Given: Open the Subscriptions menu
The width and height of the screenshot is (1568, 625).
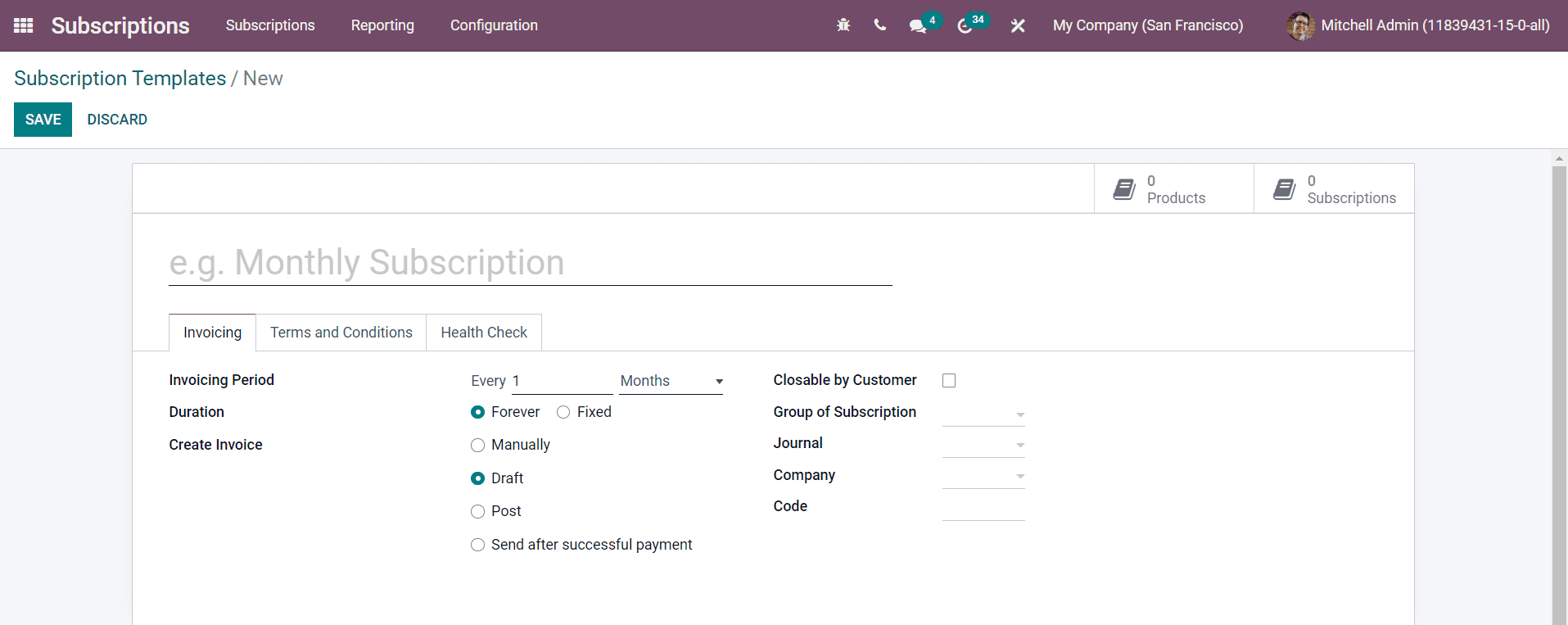Looking at the screenshot, I should [270, 25].
